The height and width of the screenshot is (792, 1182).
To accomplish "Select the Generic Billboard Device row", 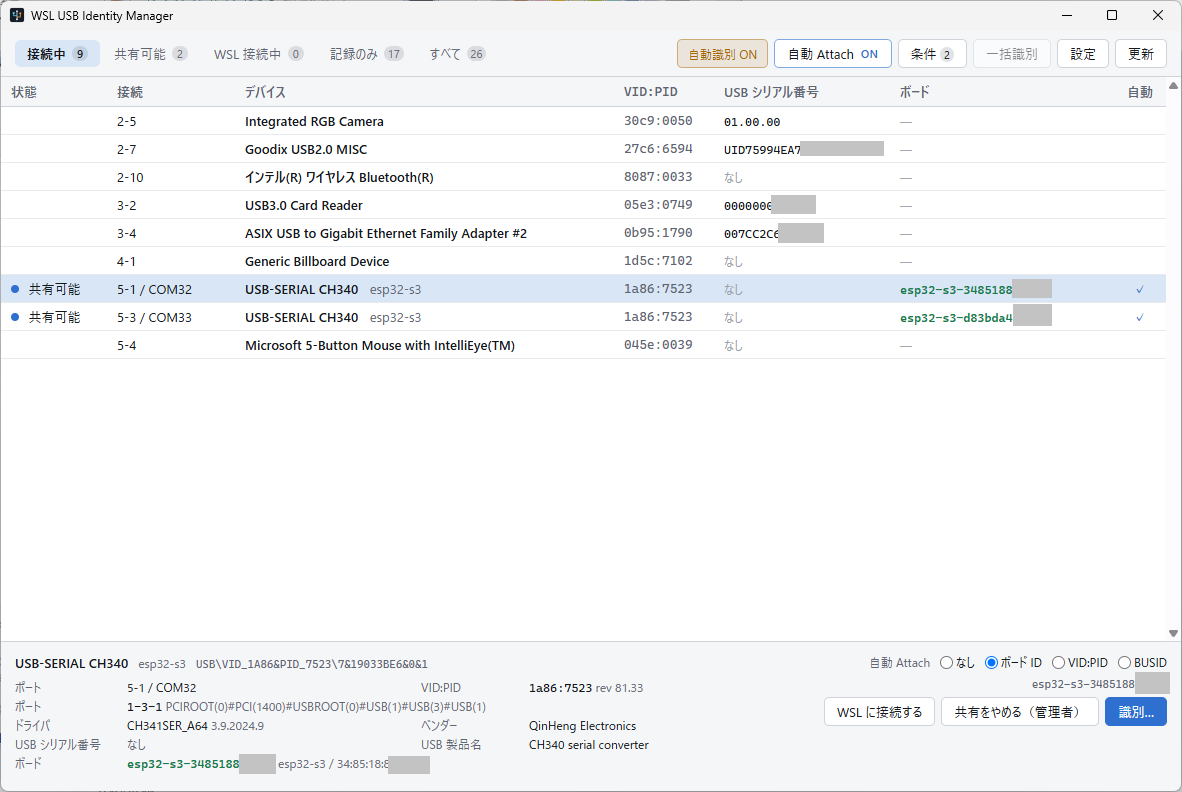I will point(583,261).
